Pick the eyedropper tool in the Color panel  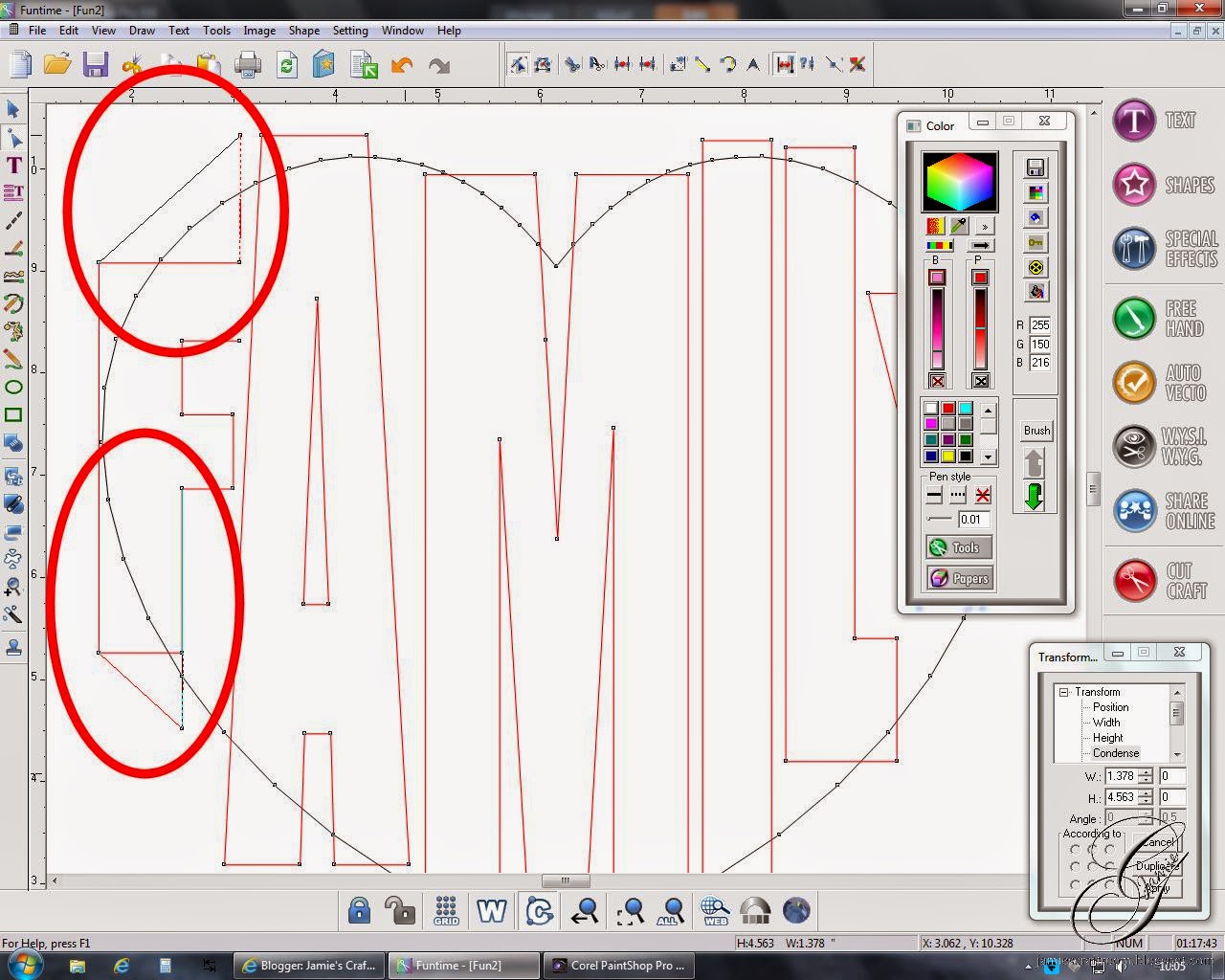click(x=960, y=225)
